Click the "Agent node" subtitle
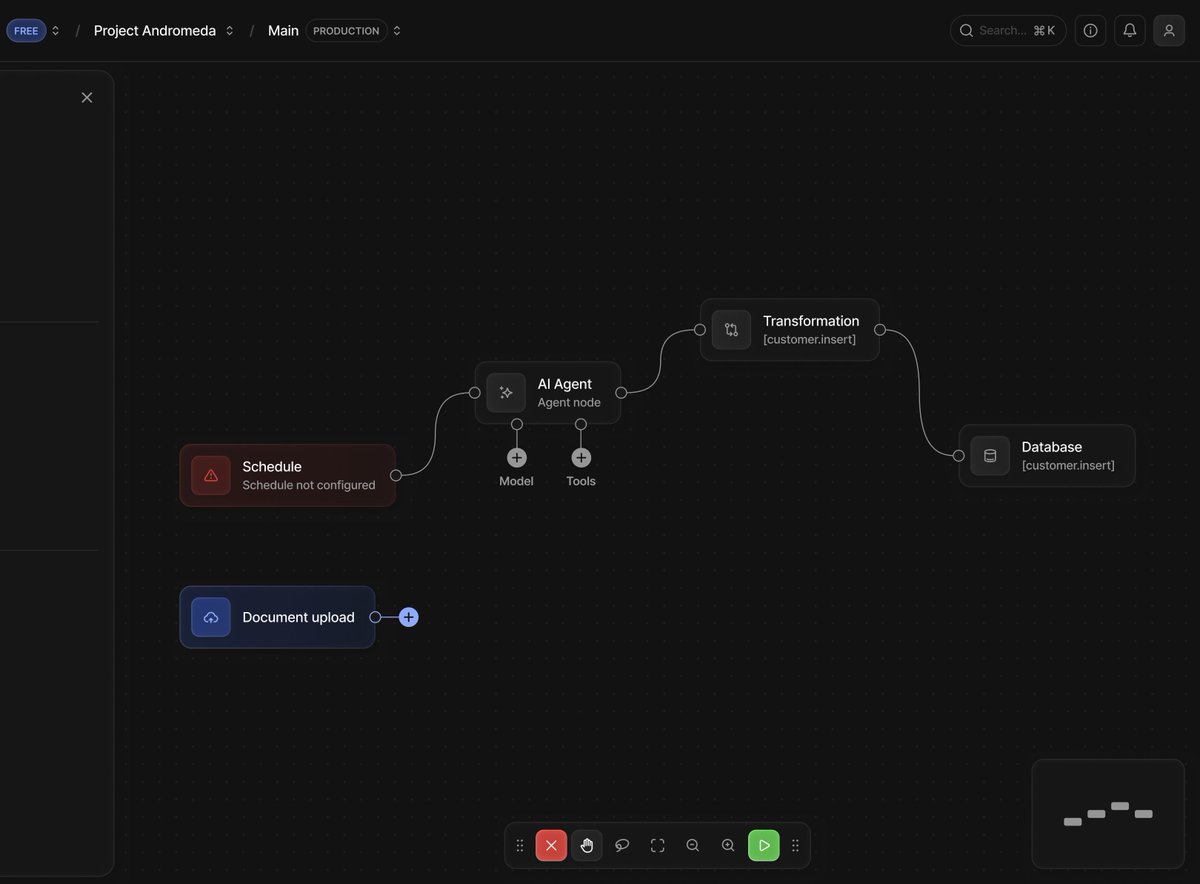 tap(569, 402)
